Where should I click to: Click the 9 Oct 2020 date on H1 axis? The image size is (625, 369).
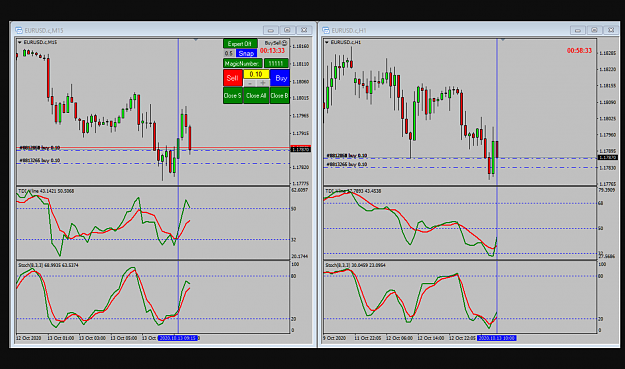tap(335, 338)
